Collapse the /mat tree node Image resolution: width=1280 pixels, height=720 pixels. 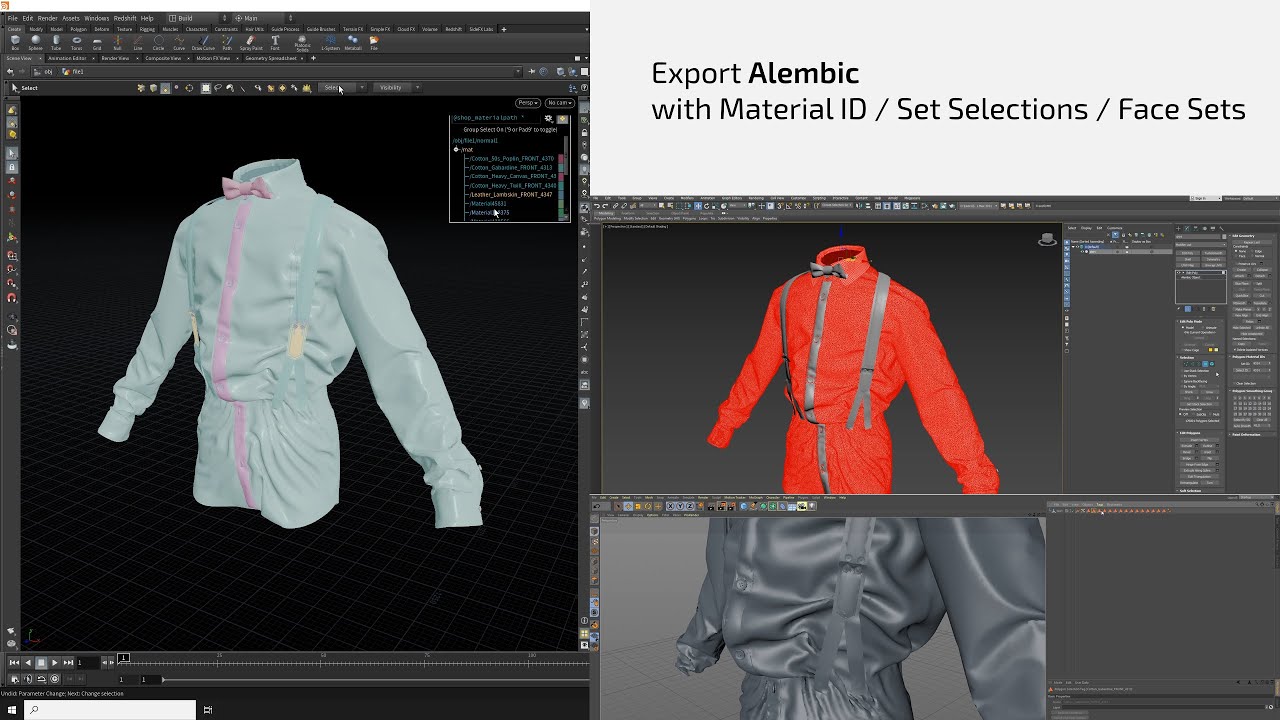pos(456,149)
